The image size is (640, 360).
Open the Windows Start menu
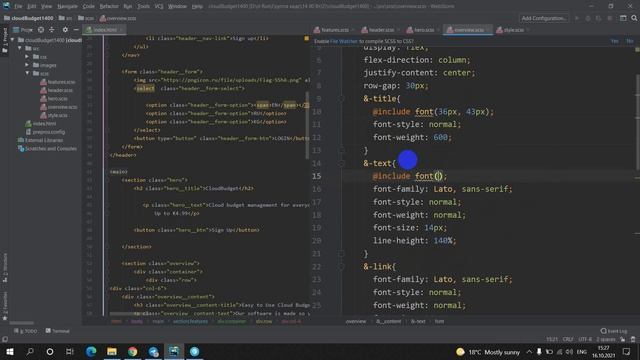pyautogui.click(x=10, y=351)
